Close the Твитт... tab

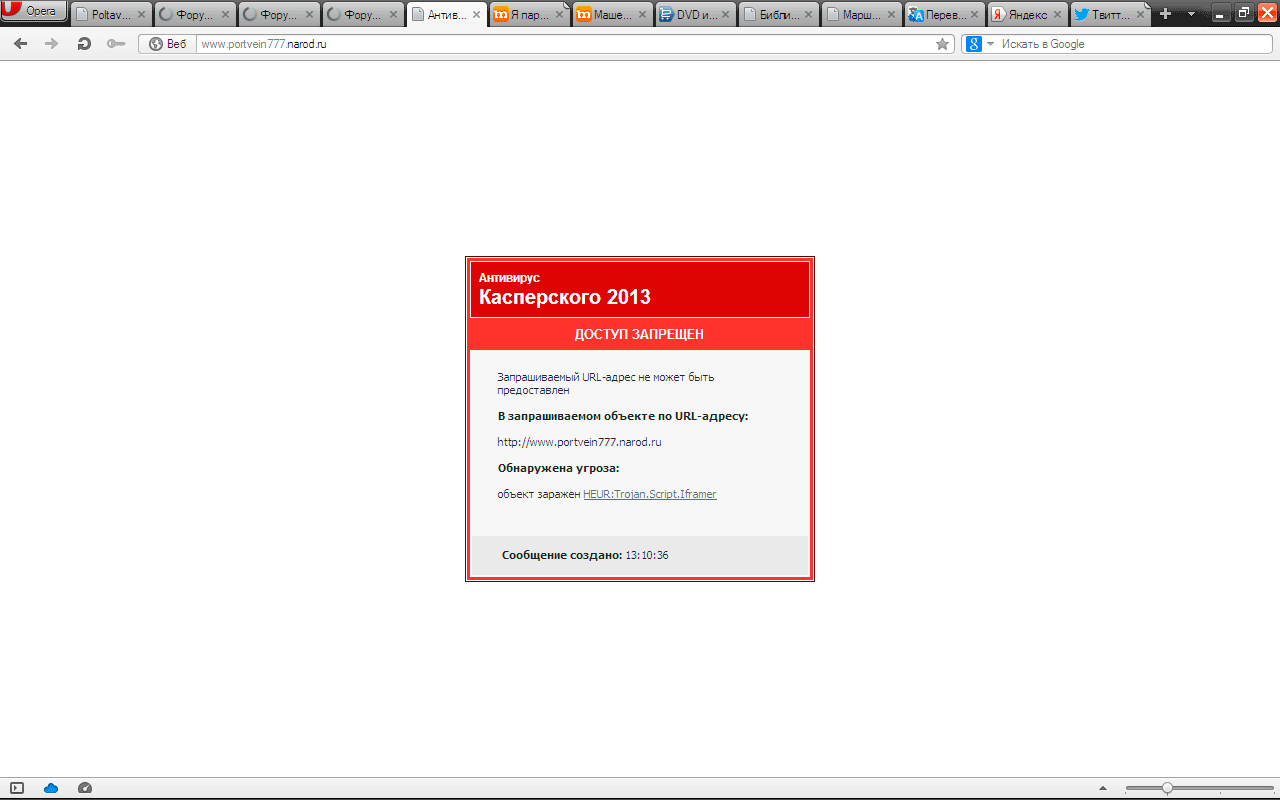point(1139,15)
